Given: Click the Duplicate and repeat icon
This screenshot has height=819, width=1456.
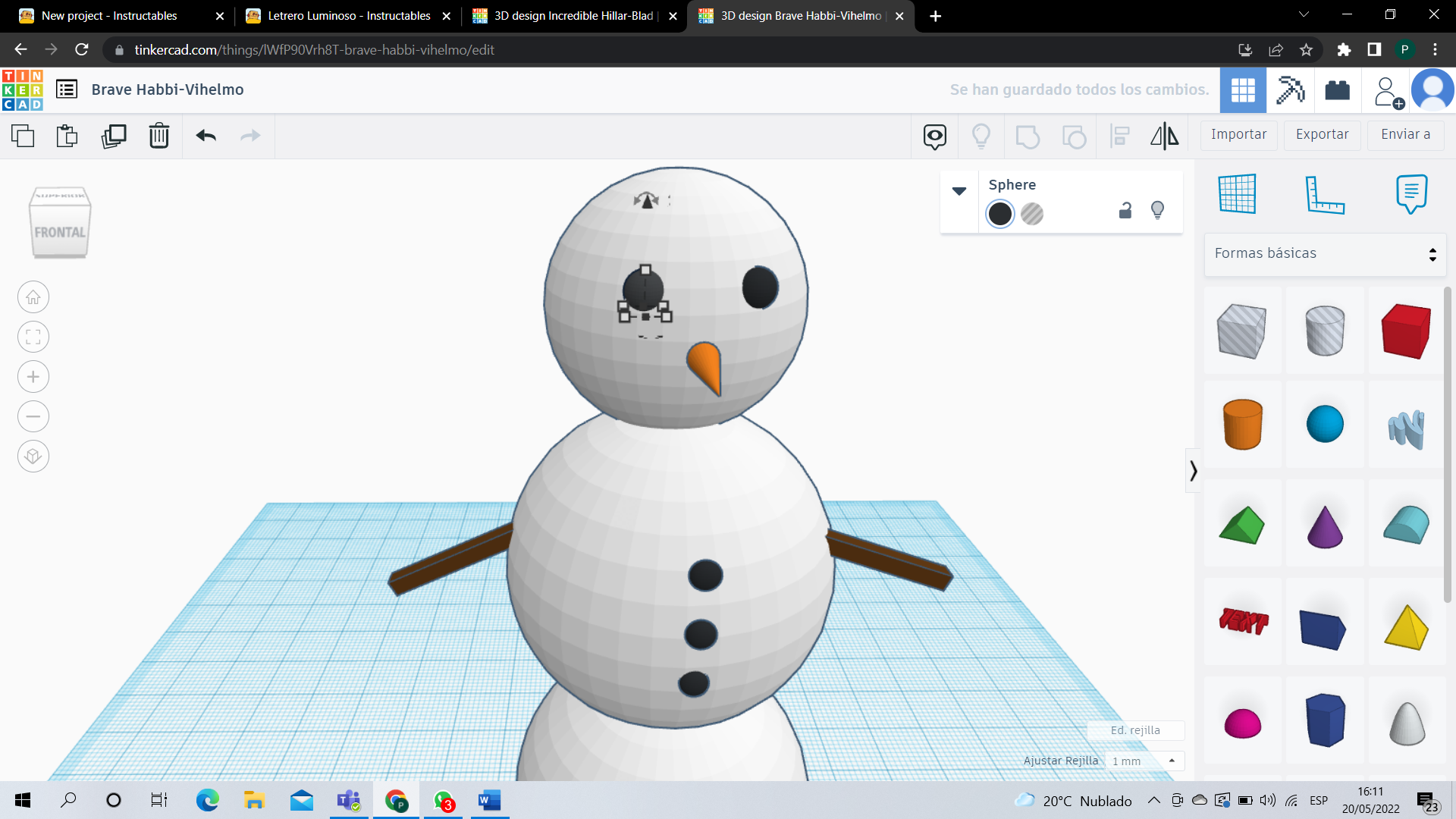Looking at the screenshot, I should pyautogui.click(x=114, y=136).
